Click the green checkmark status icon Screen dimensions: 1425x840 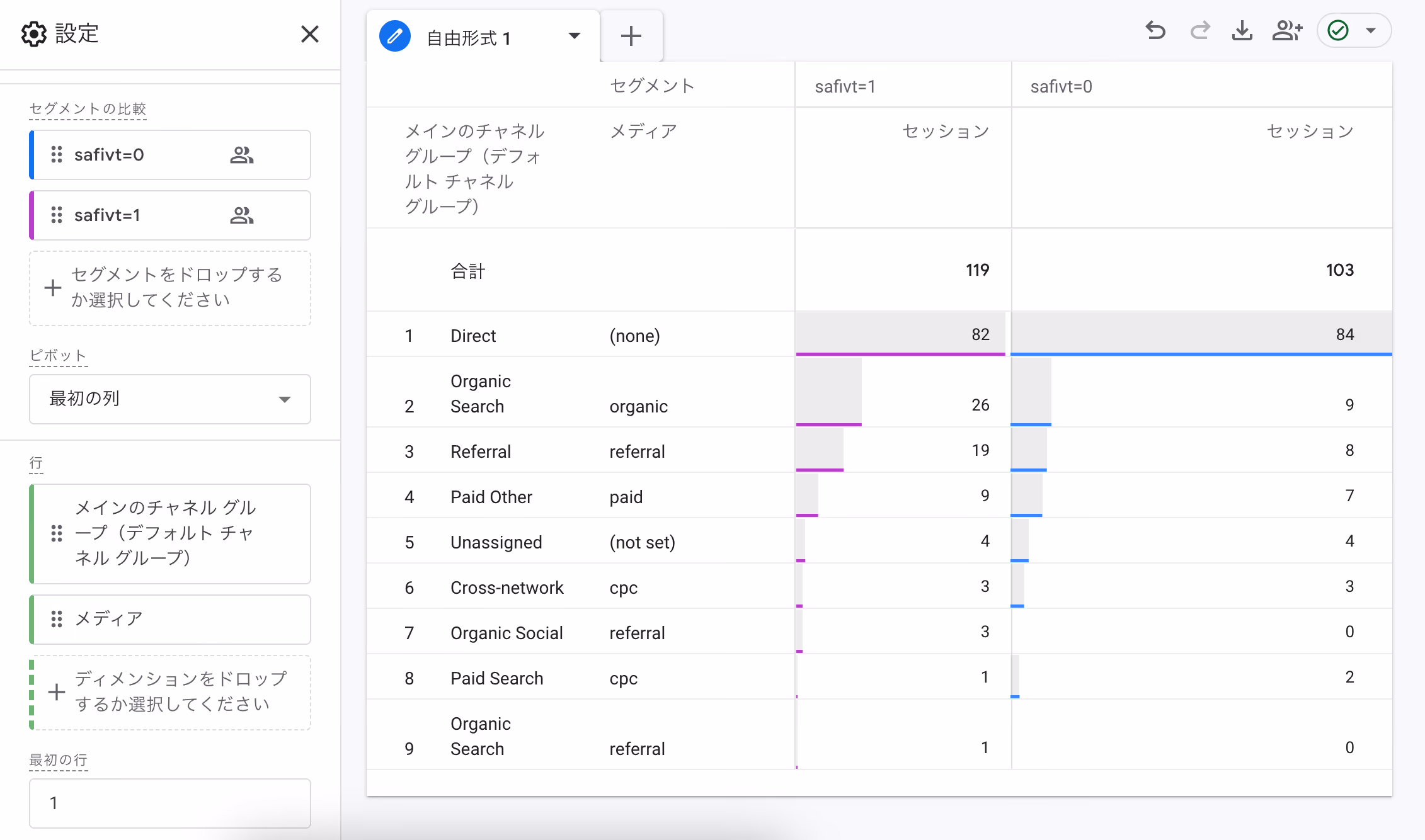pos(1337,30)
